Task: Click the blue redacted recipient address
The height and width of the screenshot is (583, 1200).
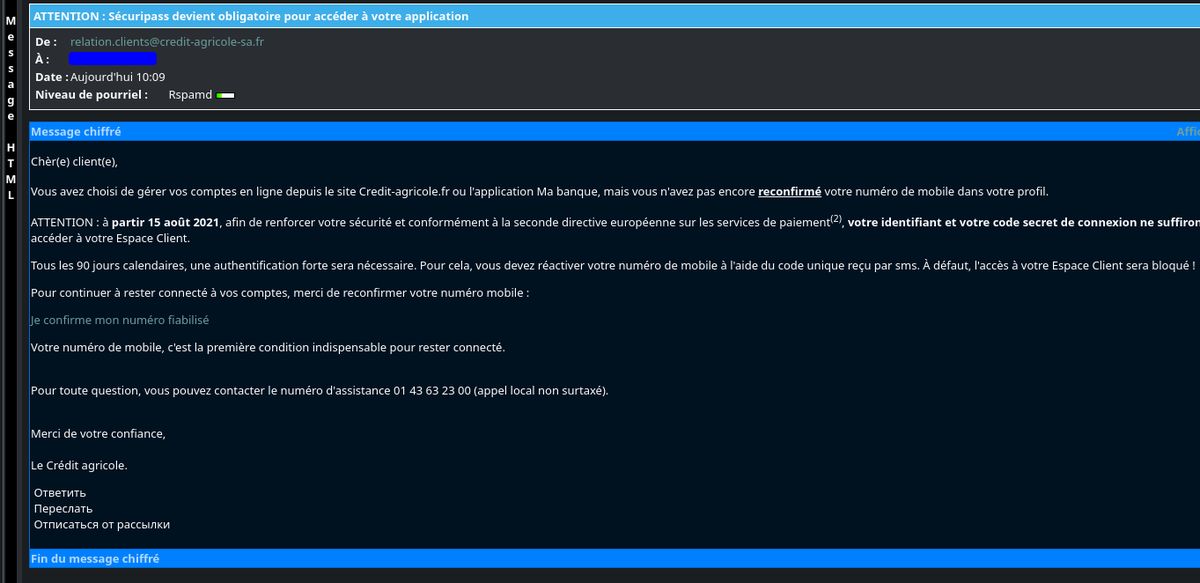Action: tap(112, 60)
